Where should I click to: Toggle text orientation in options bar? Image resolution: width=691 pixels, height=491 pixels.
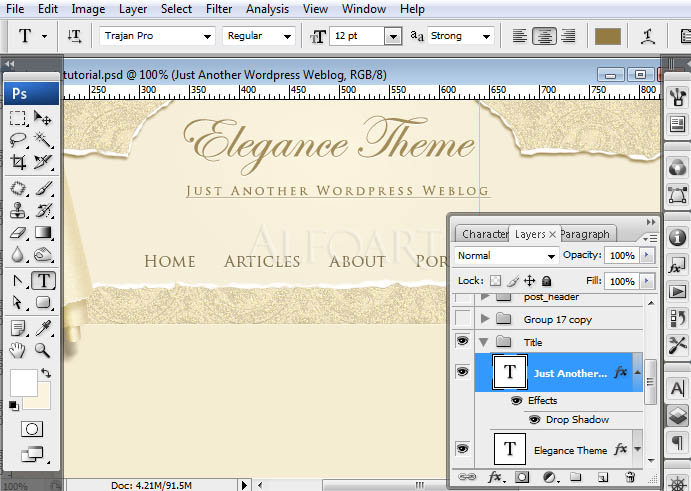click(74, 36)
